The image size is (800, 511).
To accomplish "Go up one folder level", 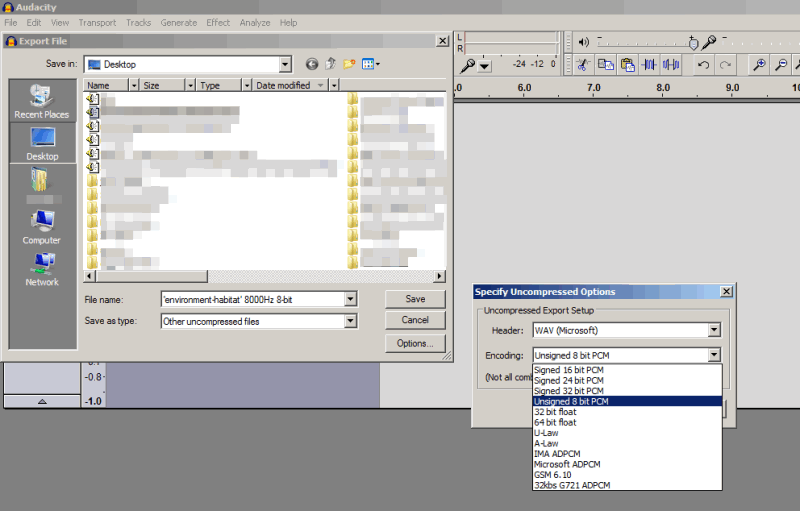I will (x=330, y=64).
